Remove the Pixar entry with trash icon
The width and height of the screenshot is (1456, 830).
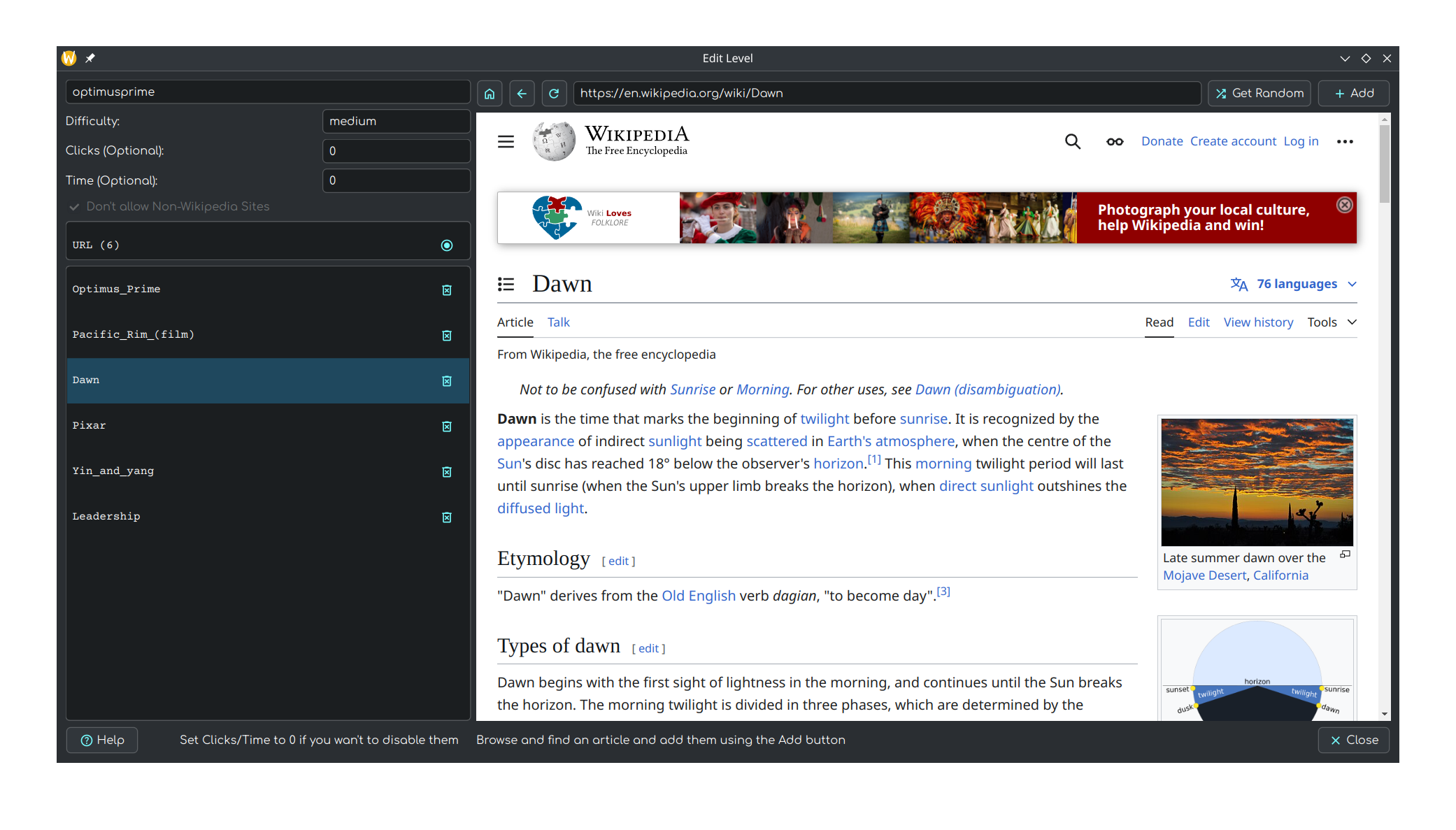[447, 427]
